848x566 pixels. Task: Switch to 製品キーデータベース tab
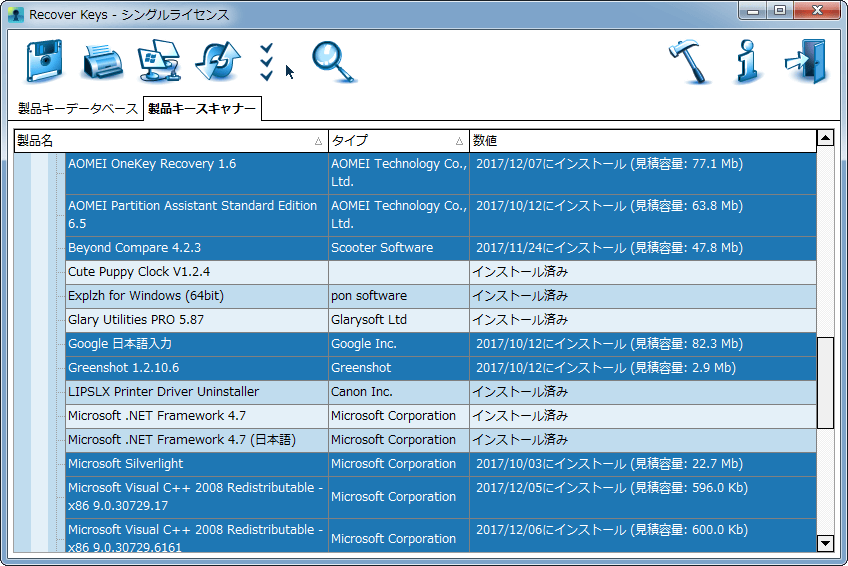coord(77,109)
